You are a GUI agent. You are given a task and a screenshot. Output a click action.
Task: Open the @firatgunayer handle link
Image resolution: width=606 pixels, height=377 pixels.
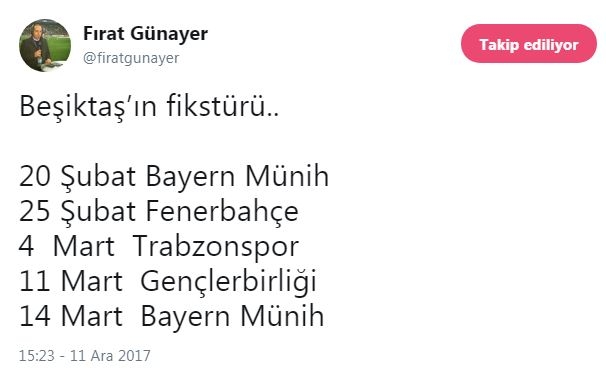(131, 58)
